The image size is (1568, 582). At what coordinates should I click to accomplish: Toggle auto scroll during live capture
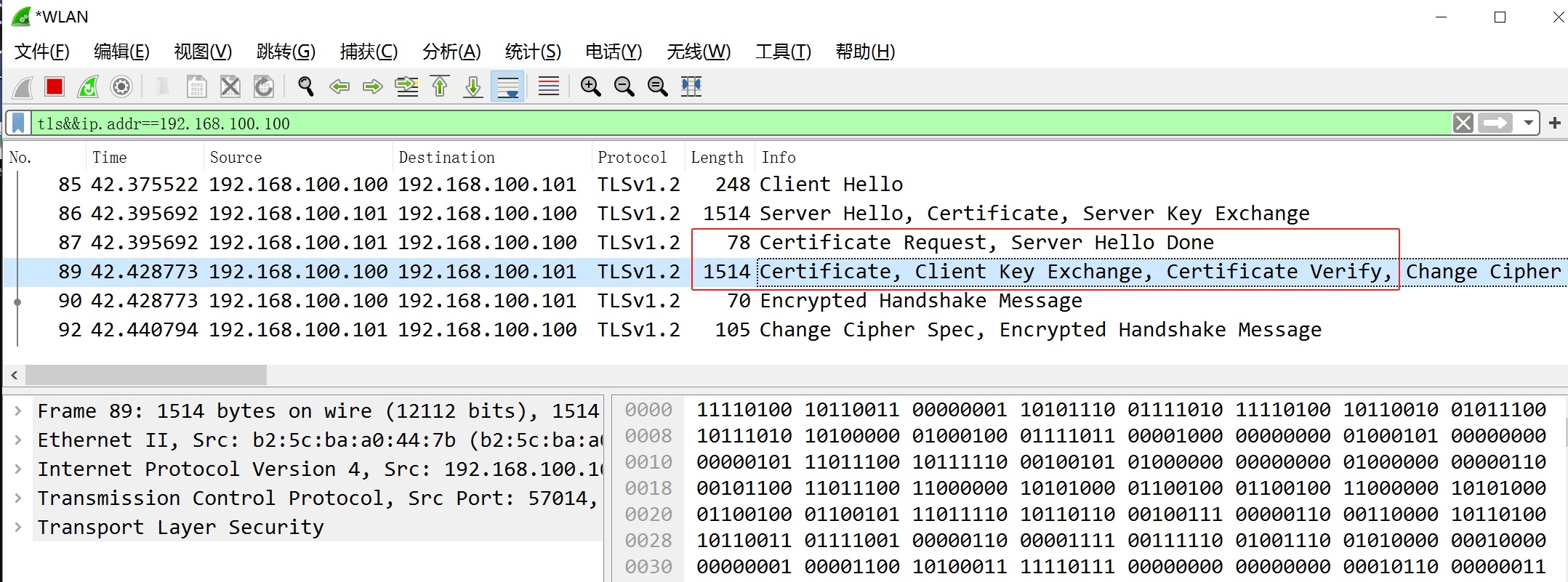(507, 87)
